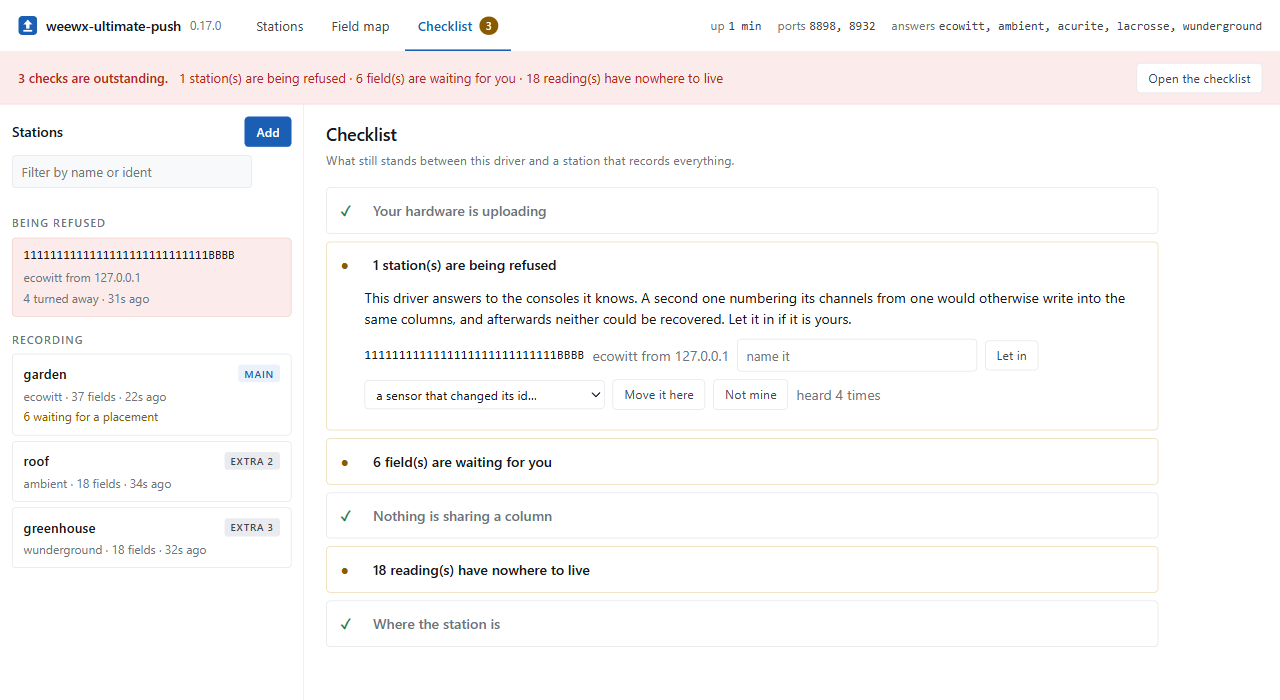The height and width of the screenshot is (700, 1280).
Task: Click the MAIN badge on garden
Action: (259, 375)
